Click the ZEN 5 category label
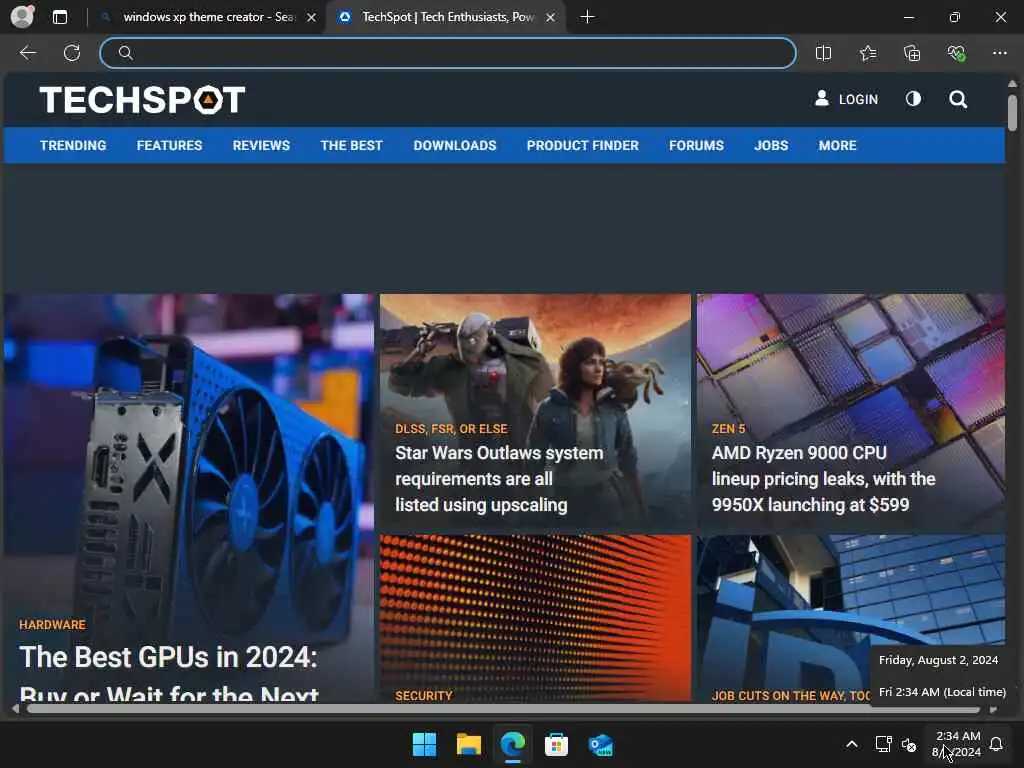The image size is (1024, 768). [728, 429]
